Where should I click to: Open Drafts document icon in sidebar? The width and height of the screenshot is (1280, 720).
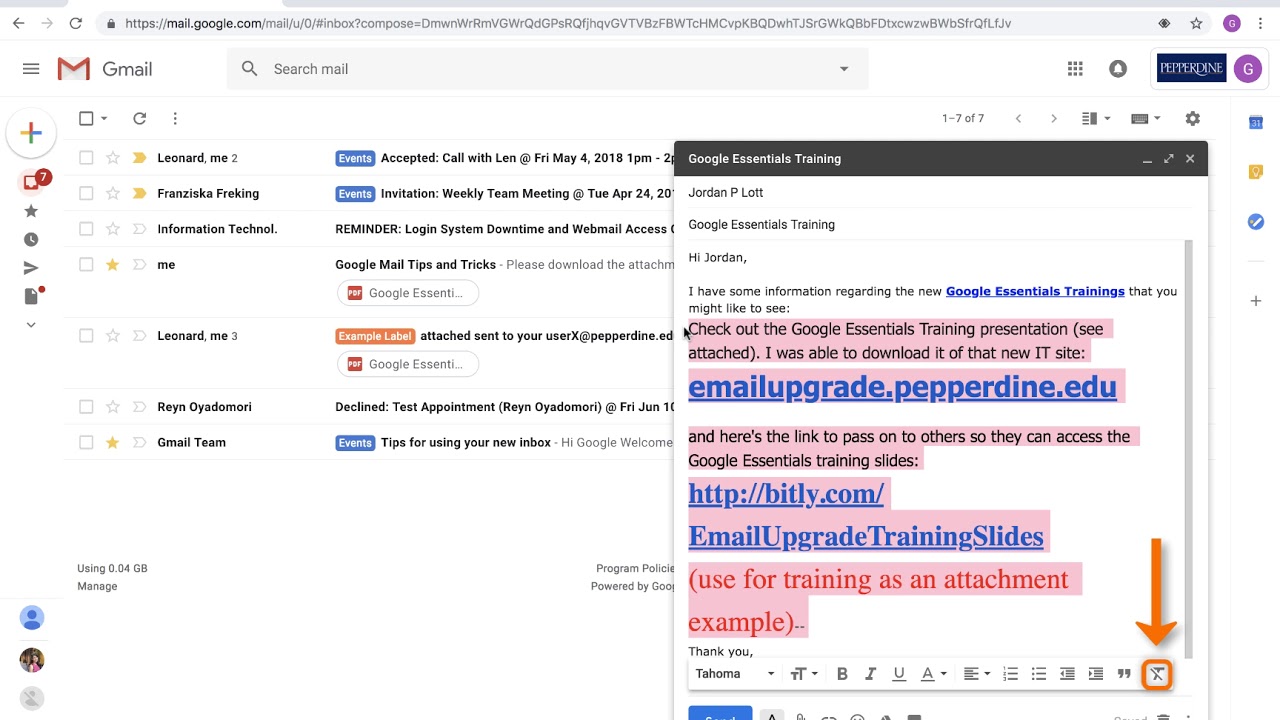pyautogui.click(x=31, y=296)
